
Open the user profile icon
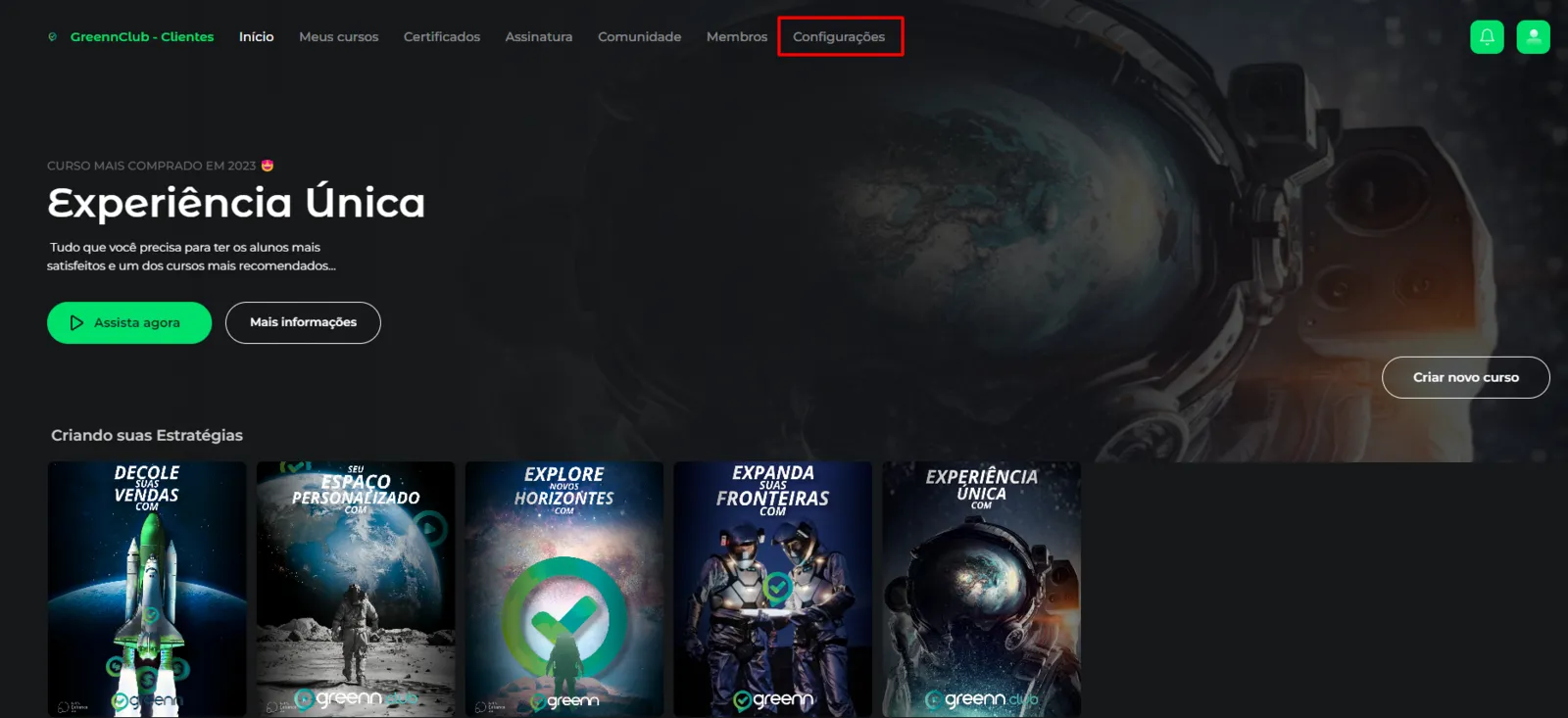(x=1533, y=37)
